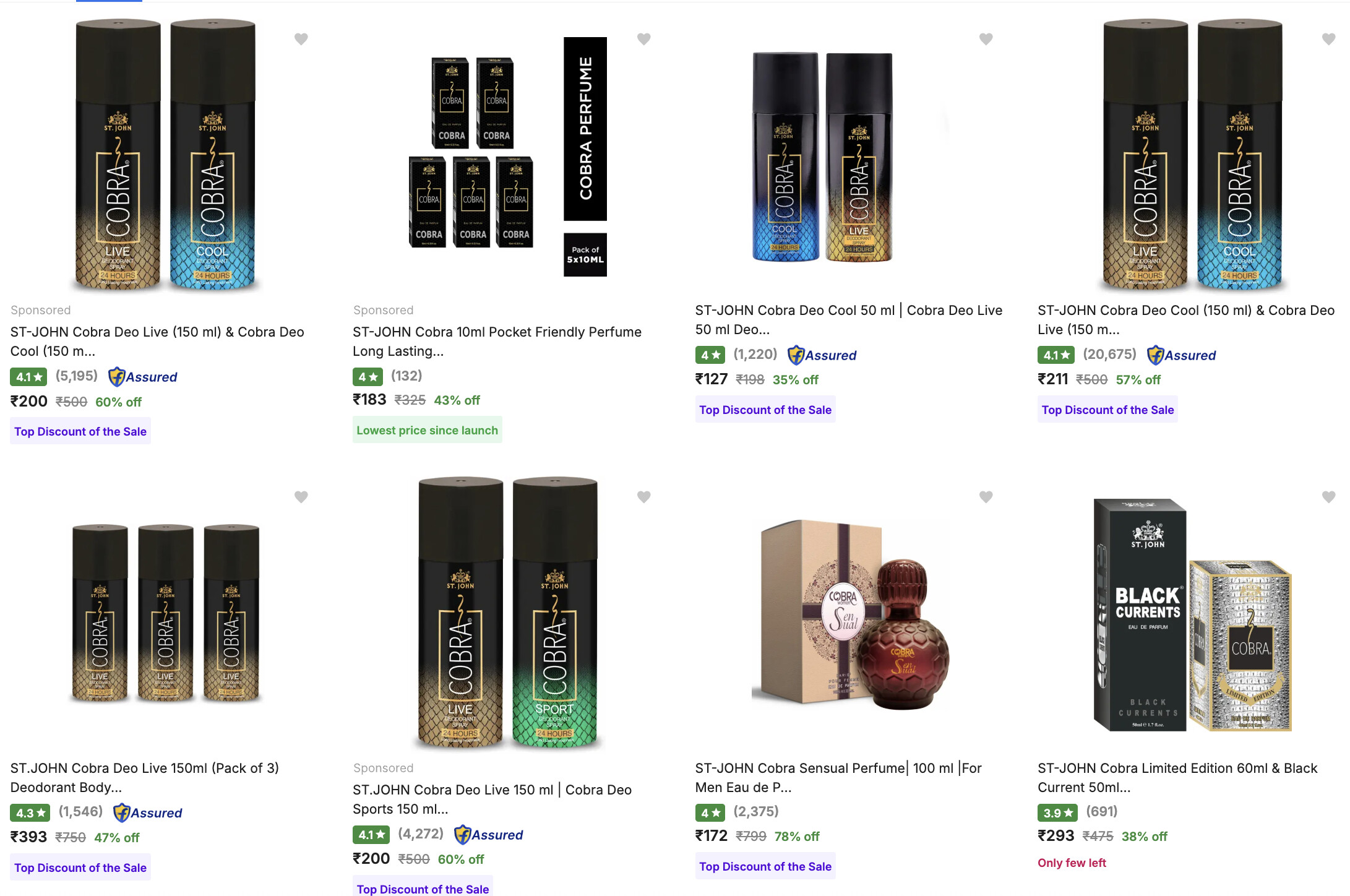Click the three Cobra Live cans image
The width and height of the screenshot is (1350, 896).
[165, 613]
